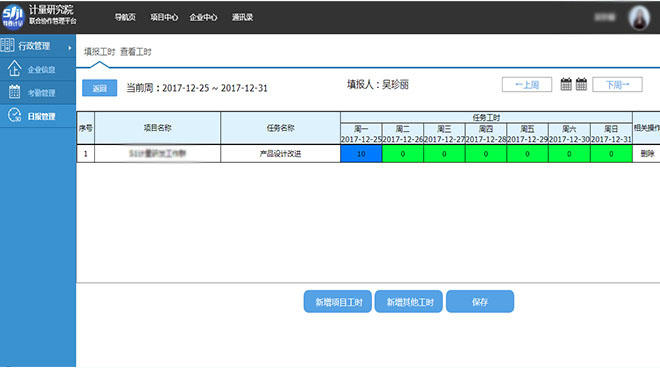Viewport: 660px width, 368px height.
Task: Open 企业中心 in top navigation
Action: (x=203, y=17)
